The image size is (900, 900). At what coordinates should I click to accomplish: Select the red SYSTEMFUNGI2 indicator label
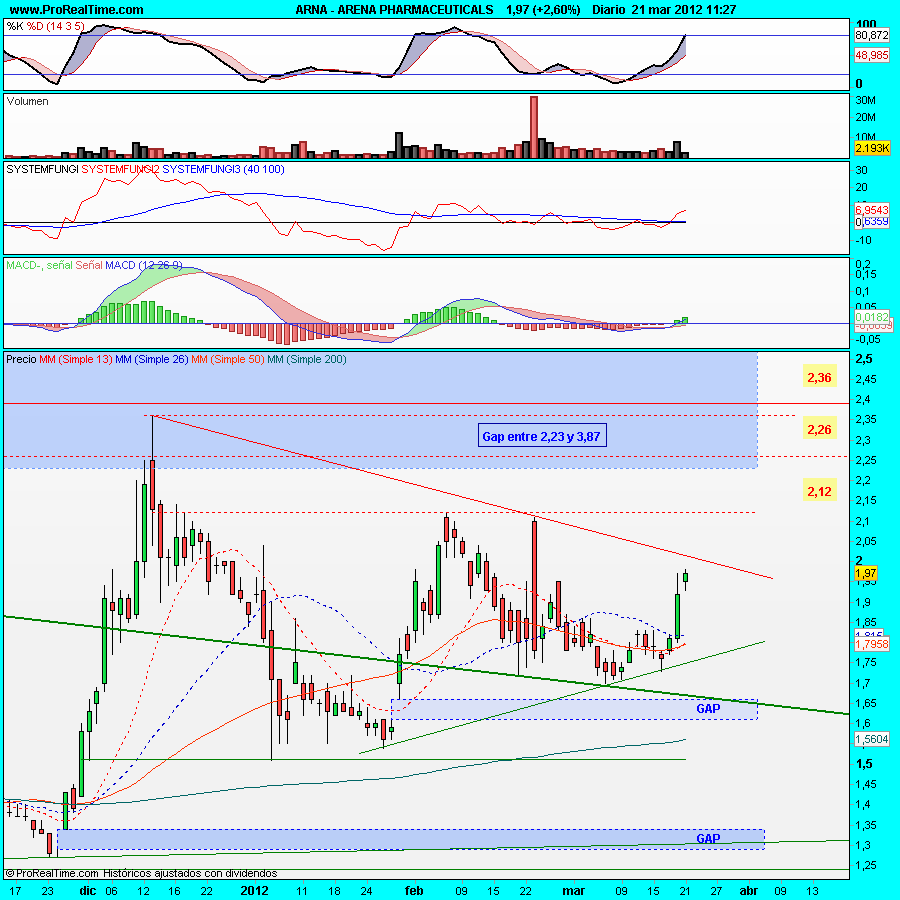121,169
